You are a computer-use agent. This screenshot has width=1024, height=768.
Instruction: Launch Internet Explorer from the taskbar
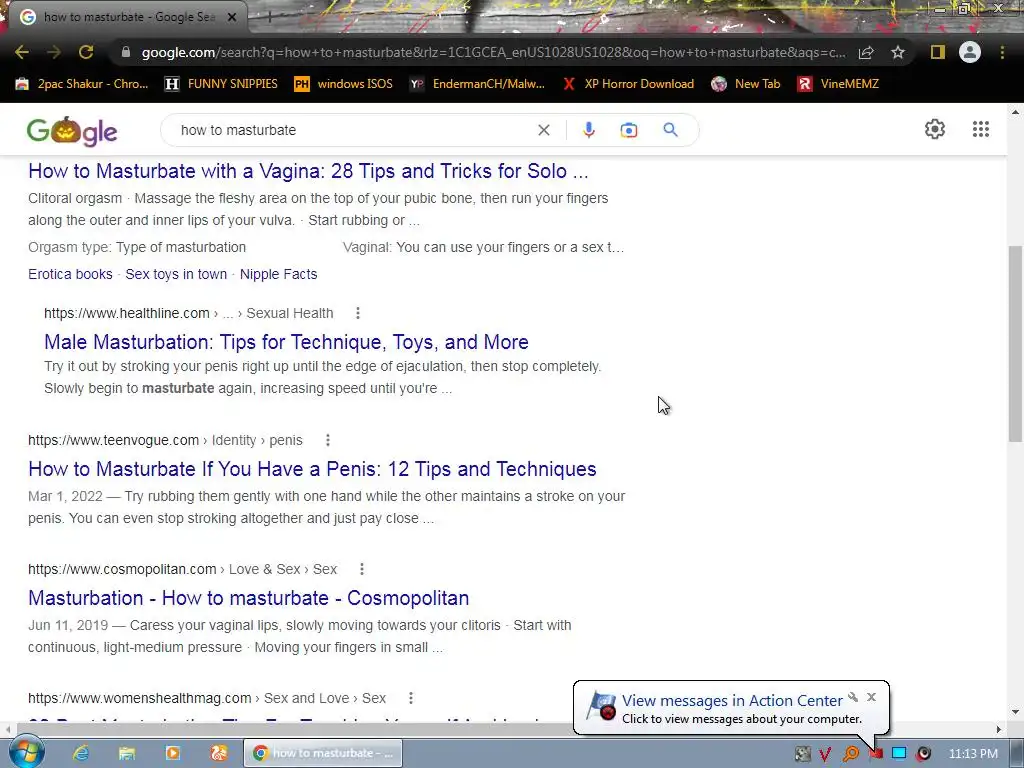[x=81, y=753]
